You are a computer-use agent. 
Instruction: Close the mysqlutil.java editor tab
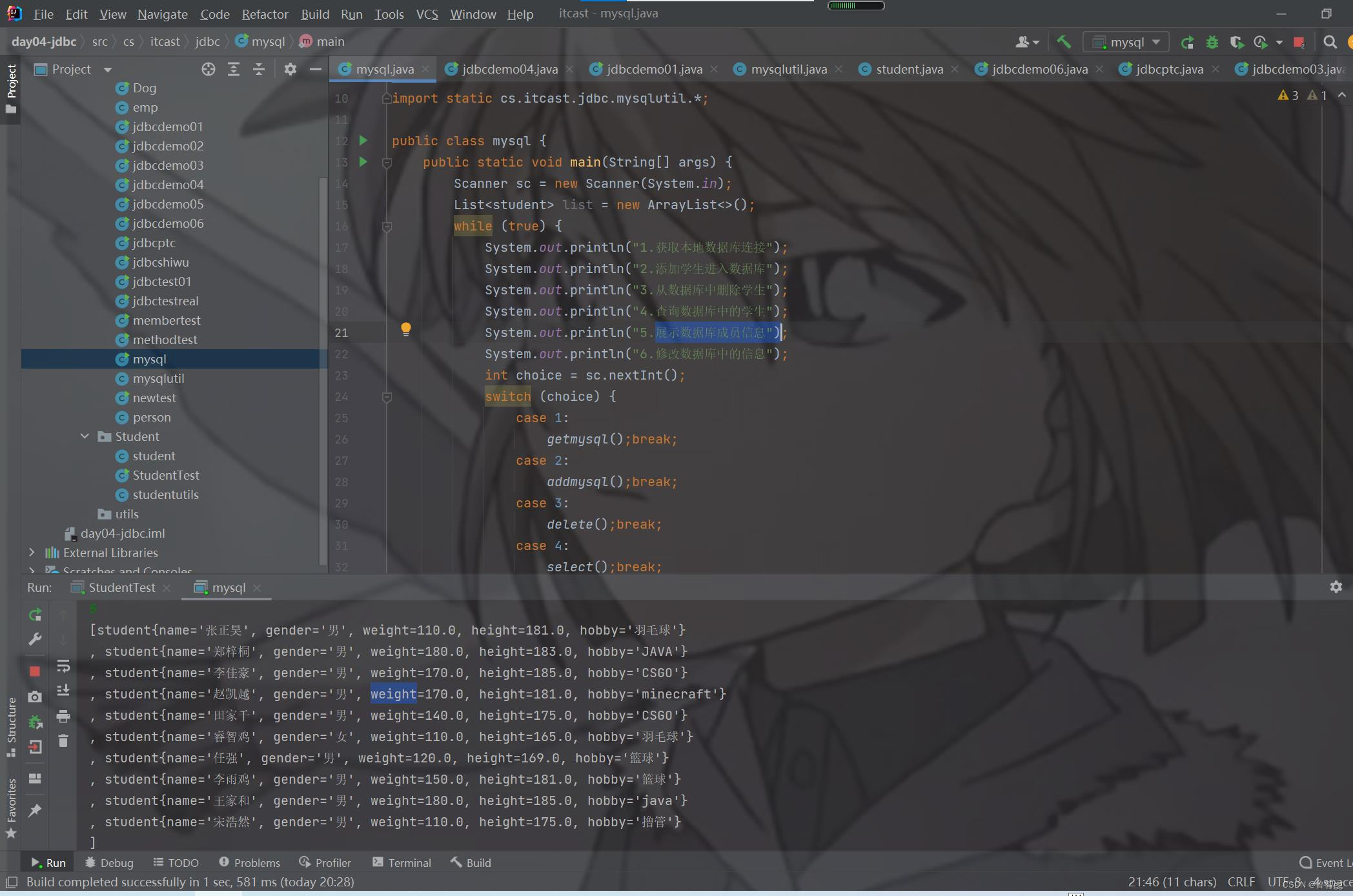[x=839, y=69]
